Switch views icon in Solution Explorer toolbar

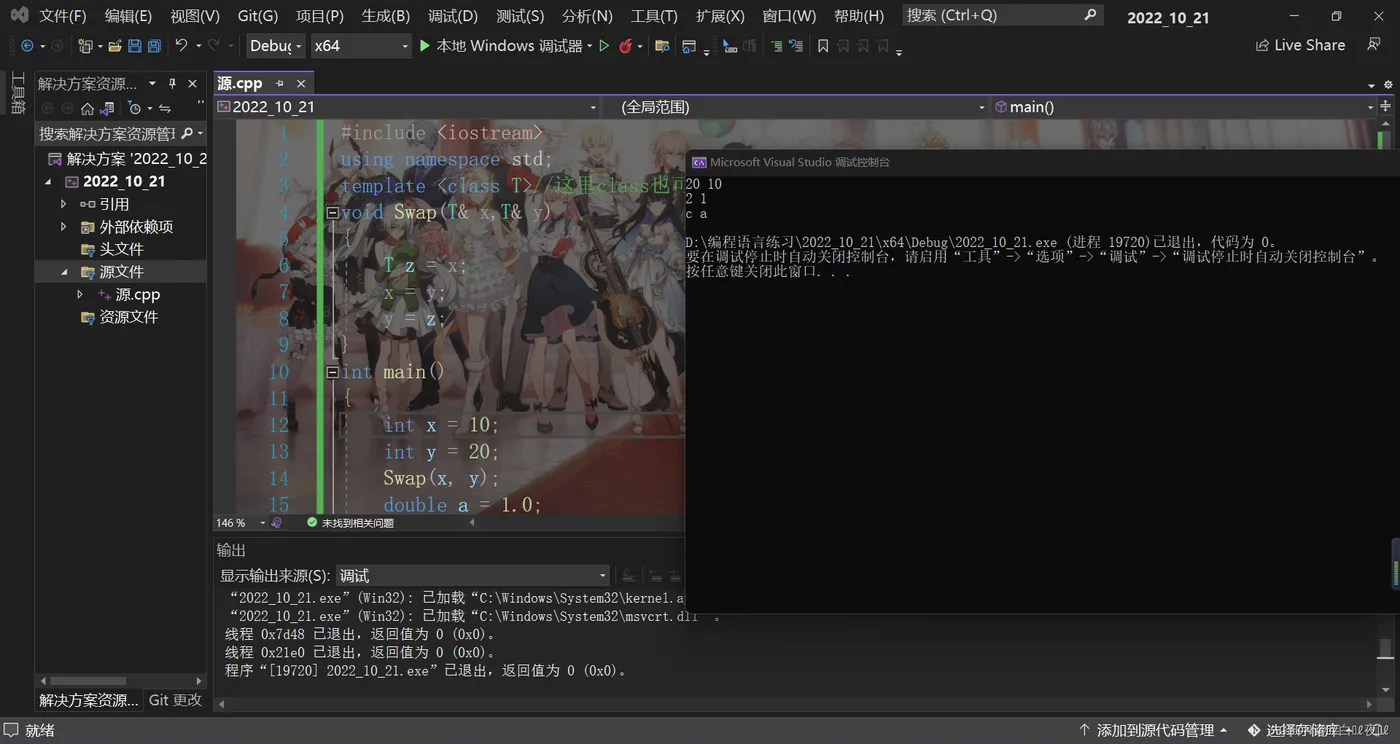[107, 108]
